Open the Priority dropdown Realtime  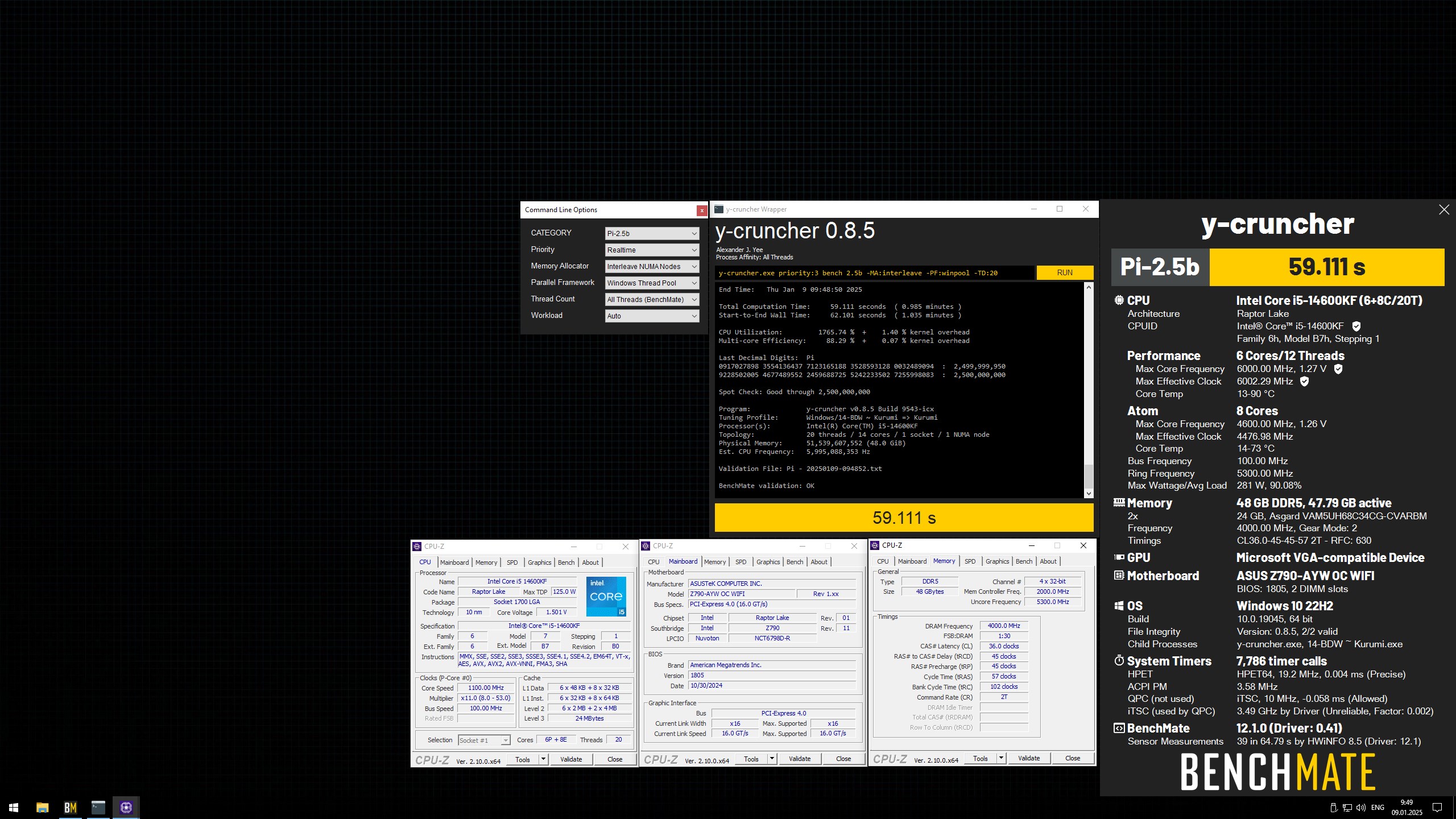652,250
